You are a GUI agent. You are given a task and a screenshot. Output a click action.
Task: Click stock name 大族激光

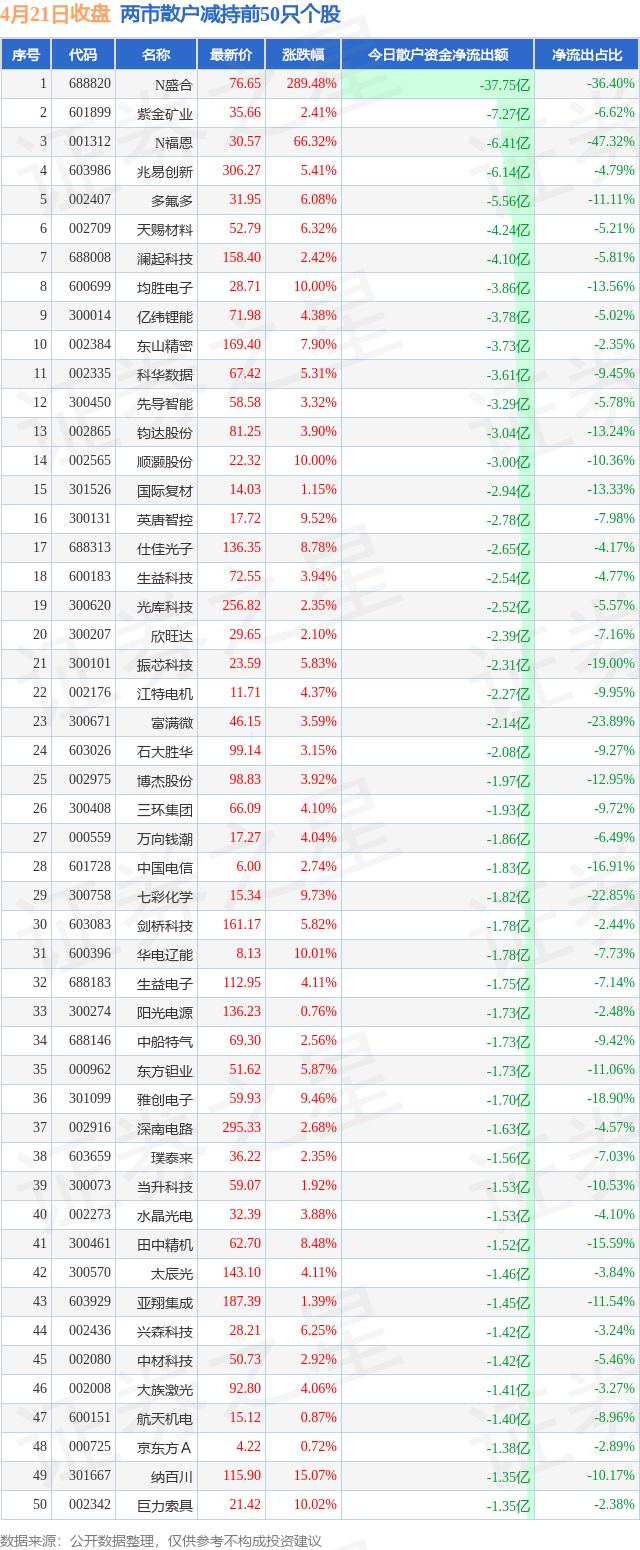click(x=165, y=1389)
